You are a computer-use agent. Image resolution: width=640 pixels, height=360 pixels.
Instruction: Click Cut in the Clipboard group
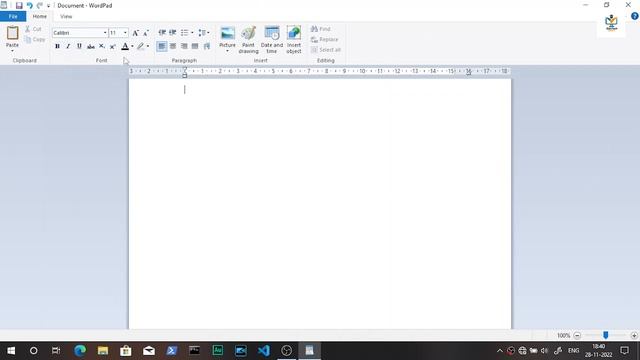(x=33, y=29)
